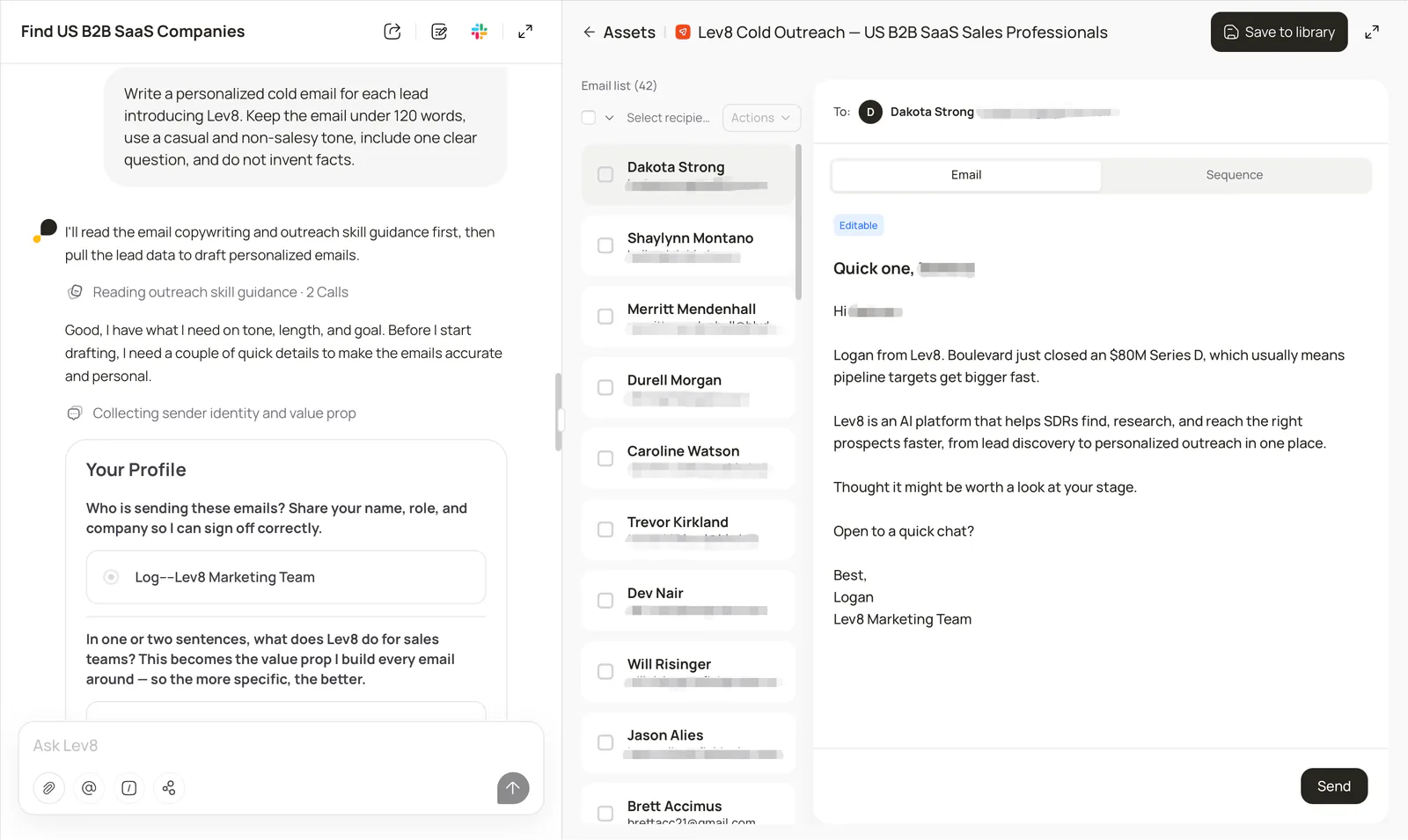Click the panel divider handle
This screenshot has width=1408, height=840.
tap(561, 420)
